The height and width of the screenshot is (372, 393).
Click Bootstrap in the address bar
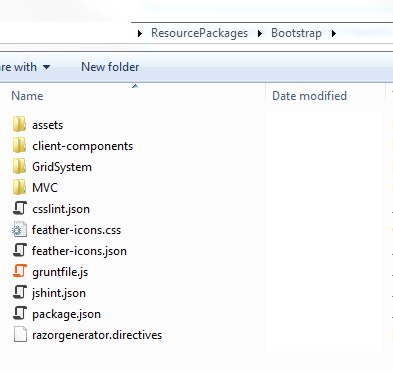(x=296, y=33)
